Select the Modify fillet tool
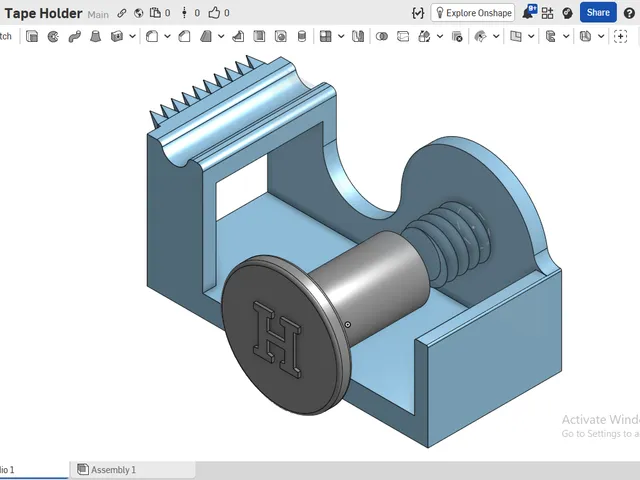Viewport: 640px width, 480px height. 480,37
